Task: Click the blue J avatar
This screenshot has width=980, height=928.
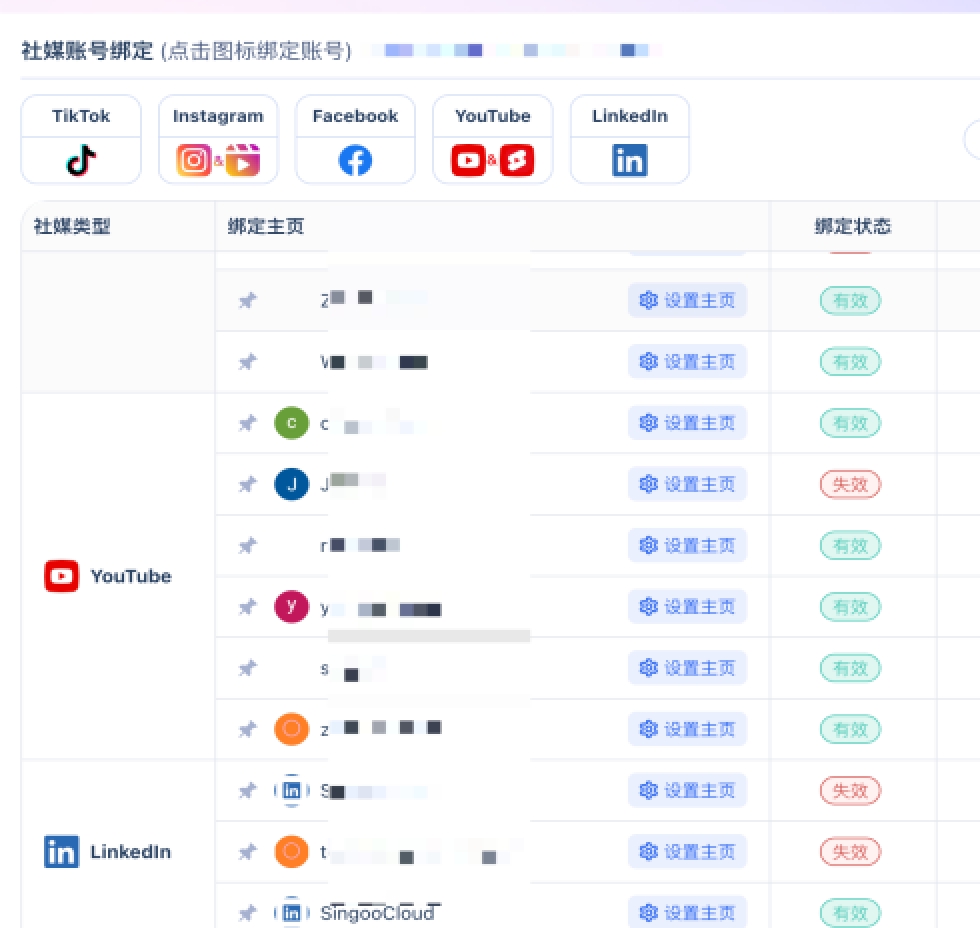Action: [x=291, y=484]
